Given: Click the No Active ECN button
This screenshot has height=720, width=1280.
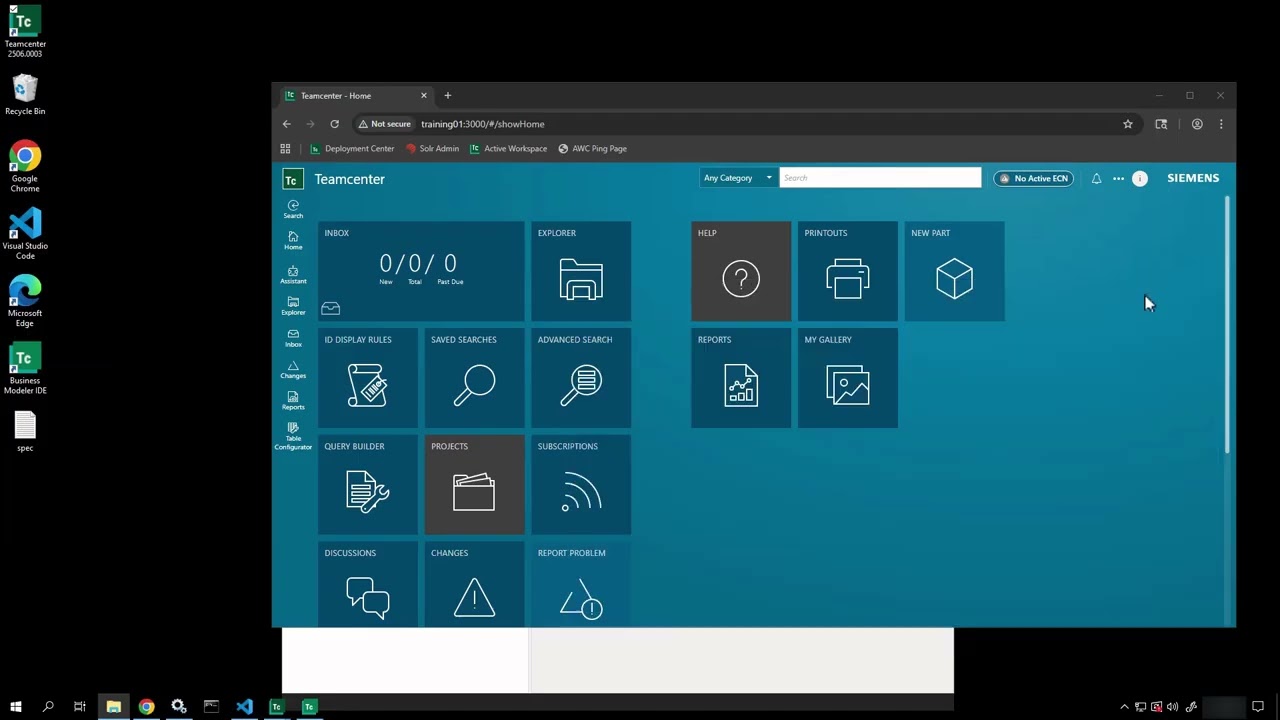Looking at the screenshot, I should click(x=1033, y=178).
